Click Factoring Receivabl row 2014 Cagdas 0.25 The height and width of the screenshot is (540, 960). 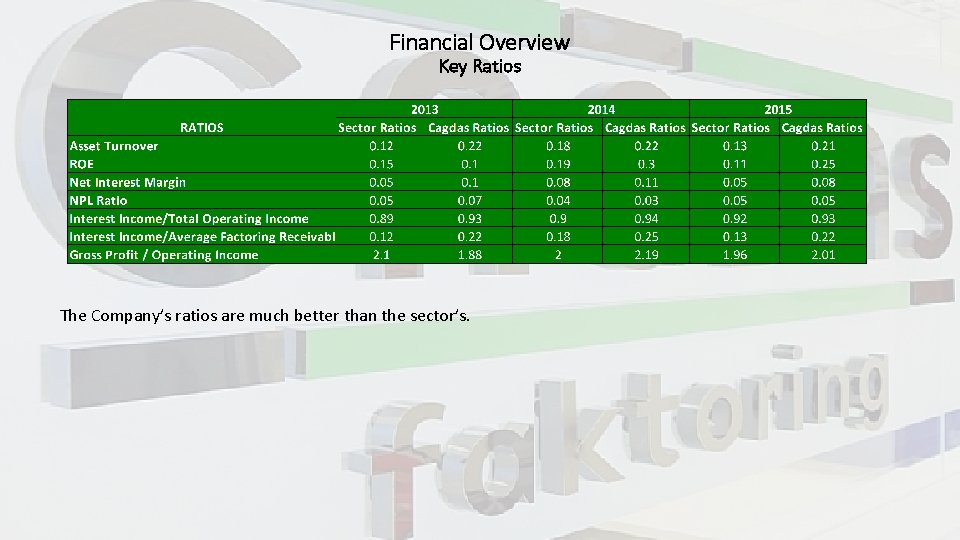[x=646, y=236]
